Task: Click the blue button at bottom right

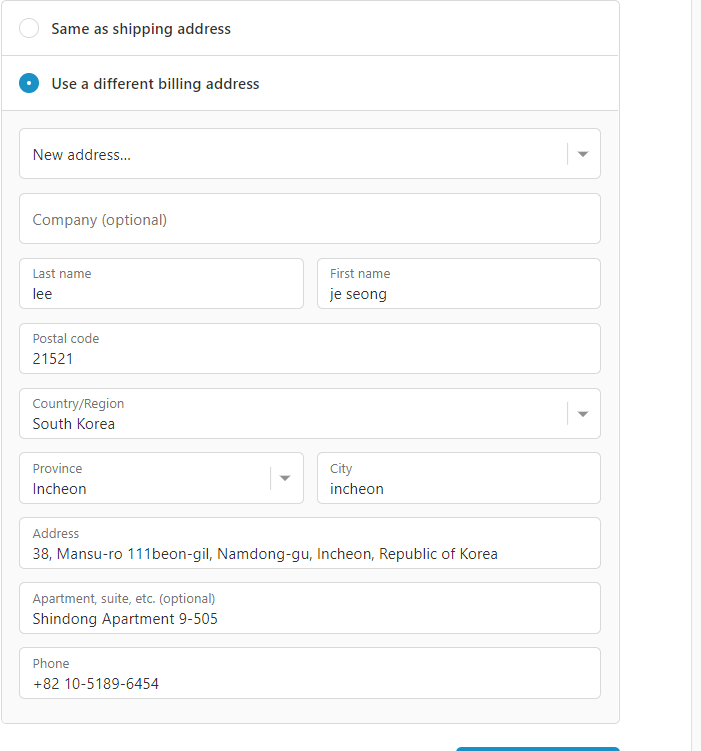Action: (538, 749)
